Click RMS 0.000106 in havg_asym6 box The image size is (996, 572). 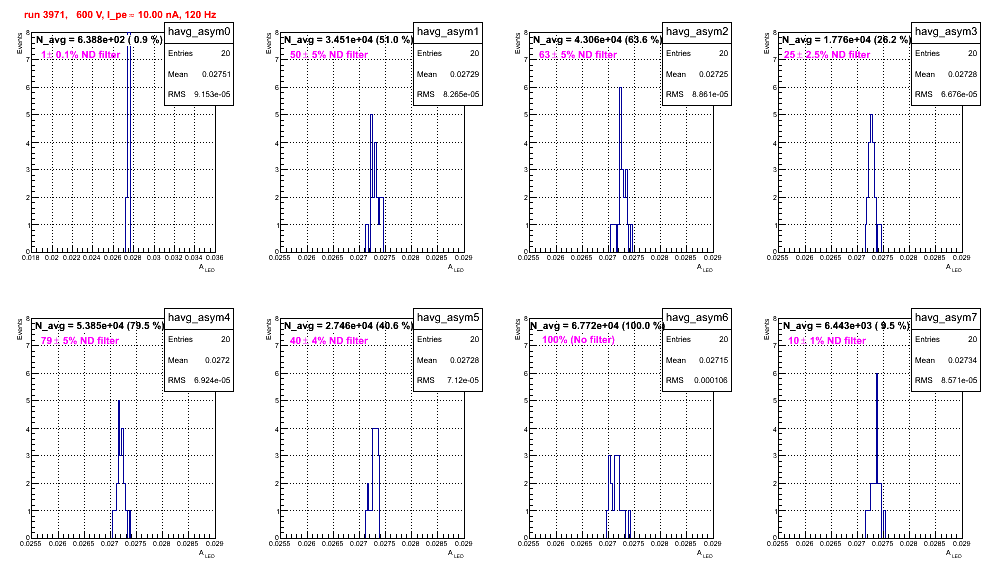point(697,381)
